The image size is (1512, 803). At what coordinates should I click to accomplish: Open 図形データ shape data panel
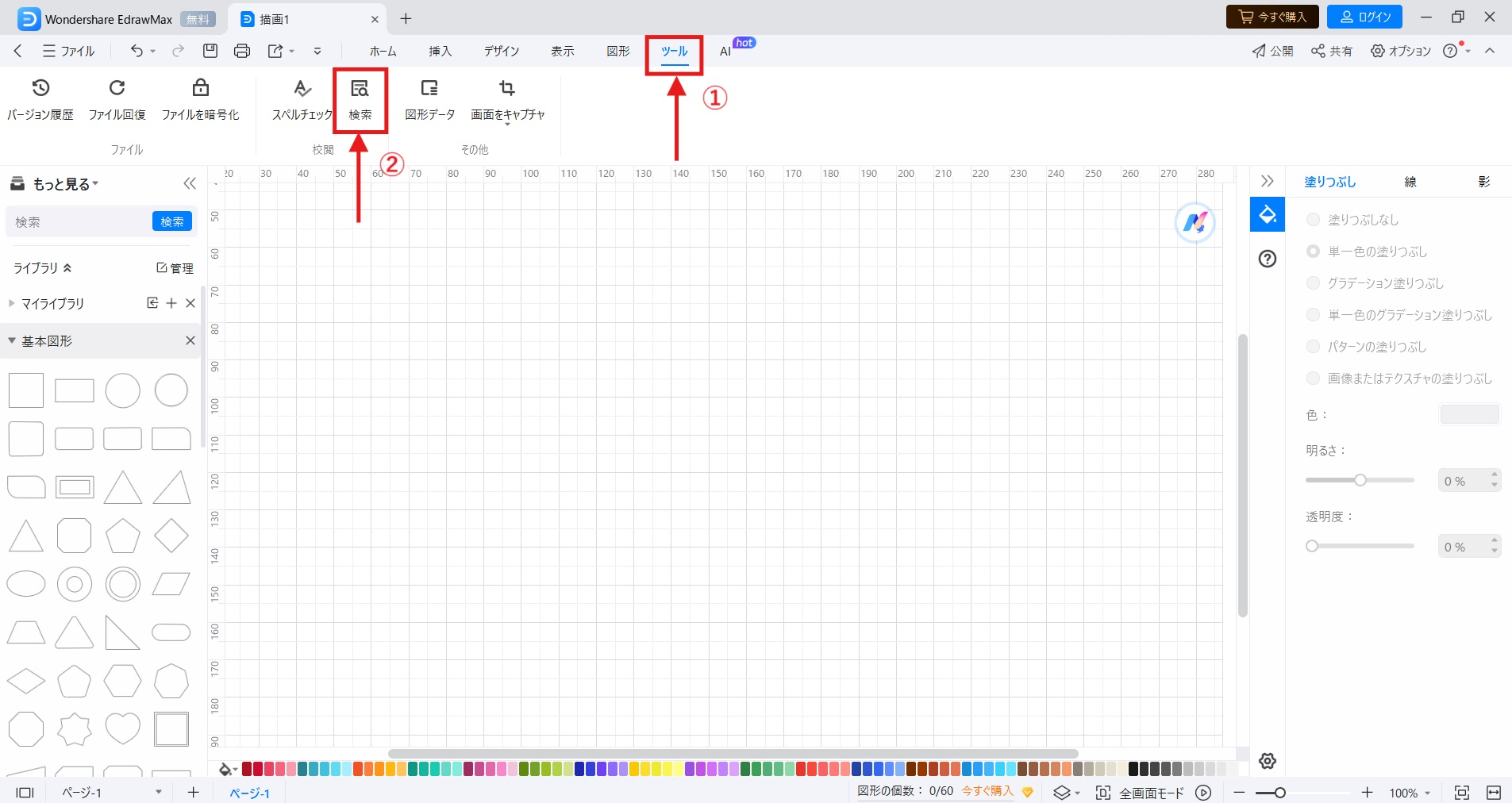429,99
